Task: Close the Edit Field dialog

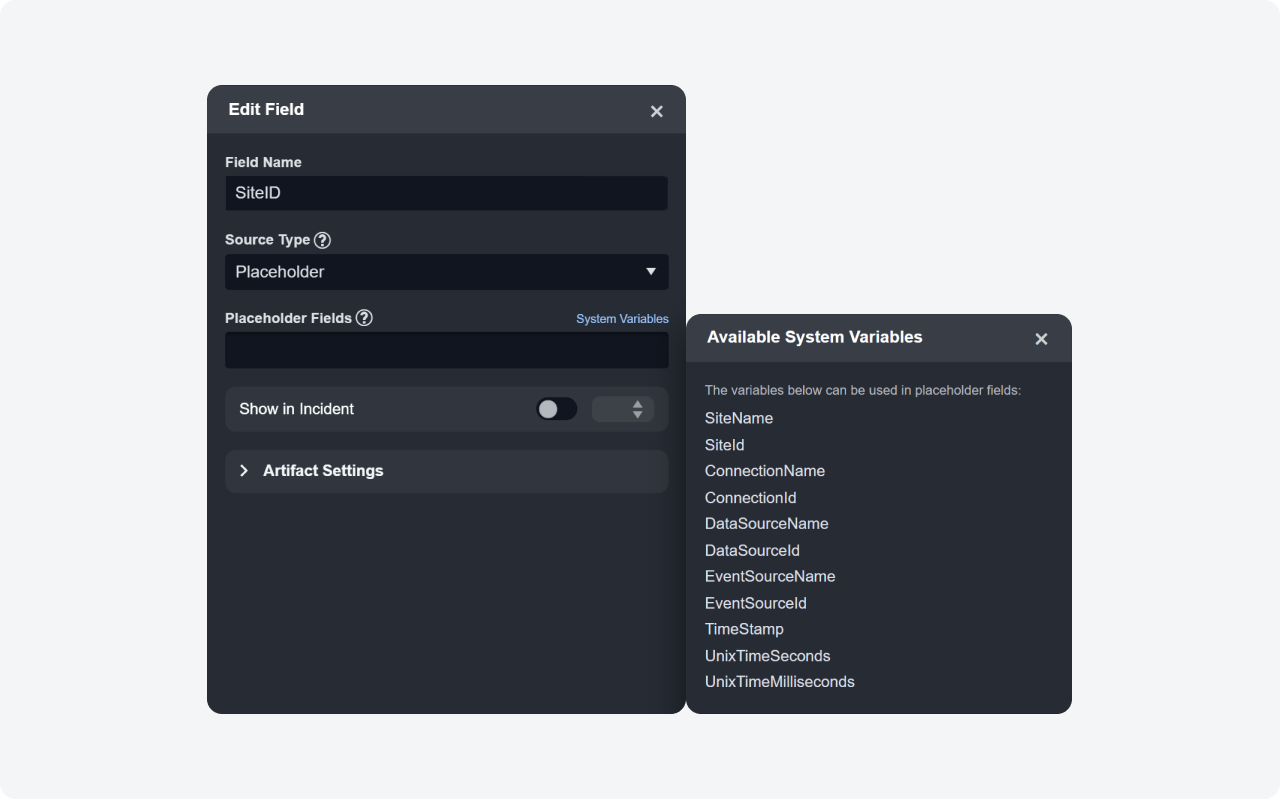Action: click(x=656, y=111)
